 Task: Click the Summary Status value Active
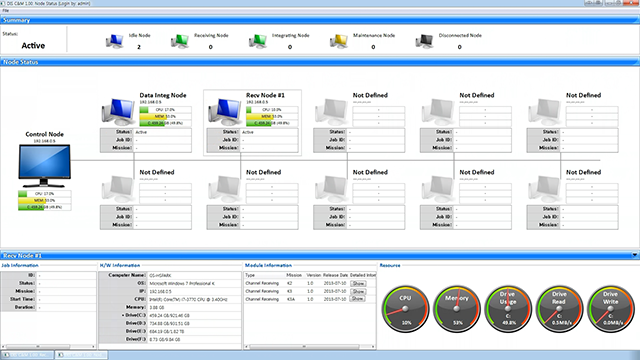tap(33, 45)
